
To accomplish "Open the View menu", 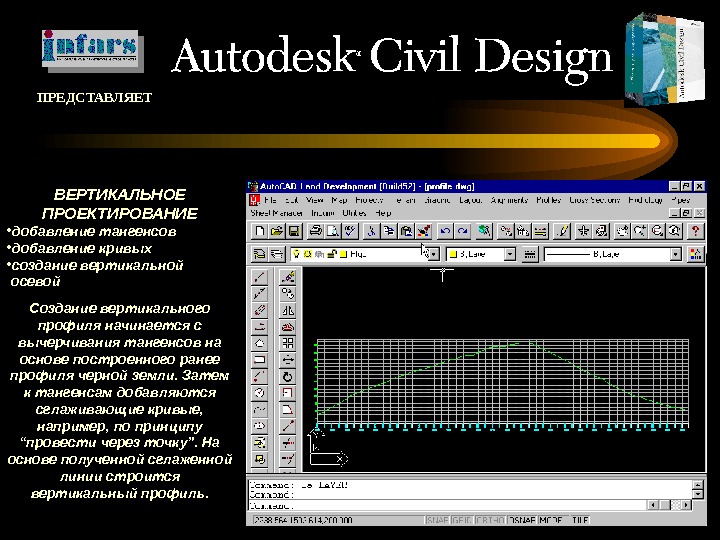I will click(315, 200).
